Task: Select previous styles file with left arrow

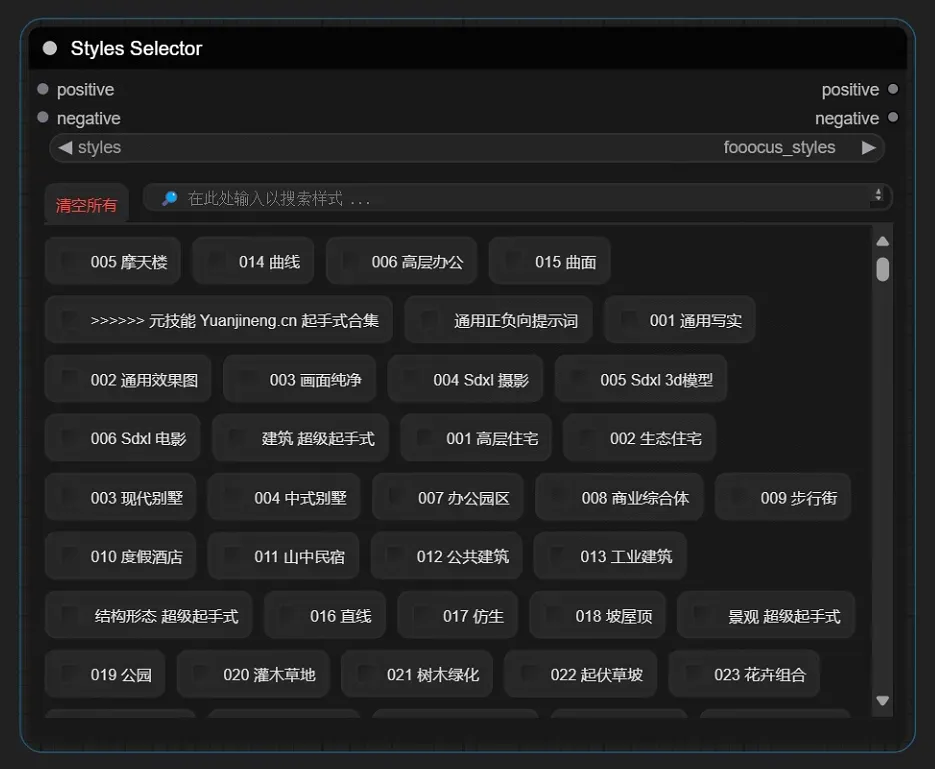Action: (x=65, y=147)
